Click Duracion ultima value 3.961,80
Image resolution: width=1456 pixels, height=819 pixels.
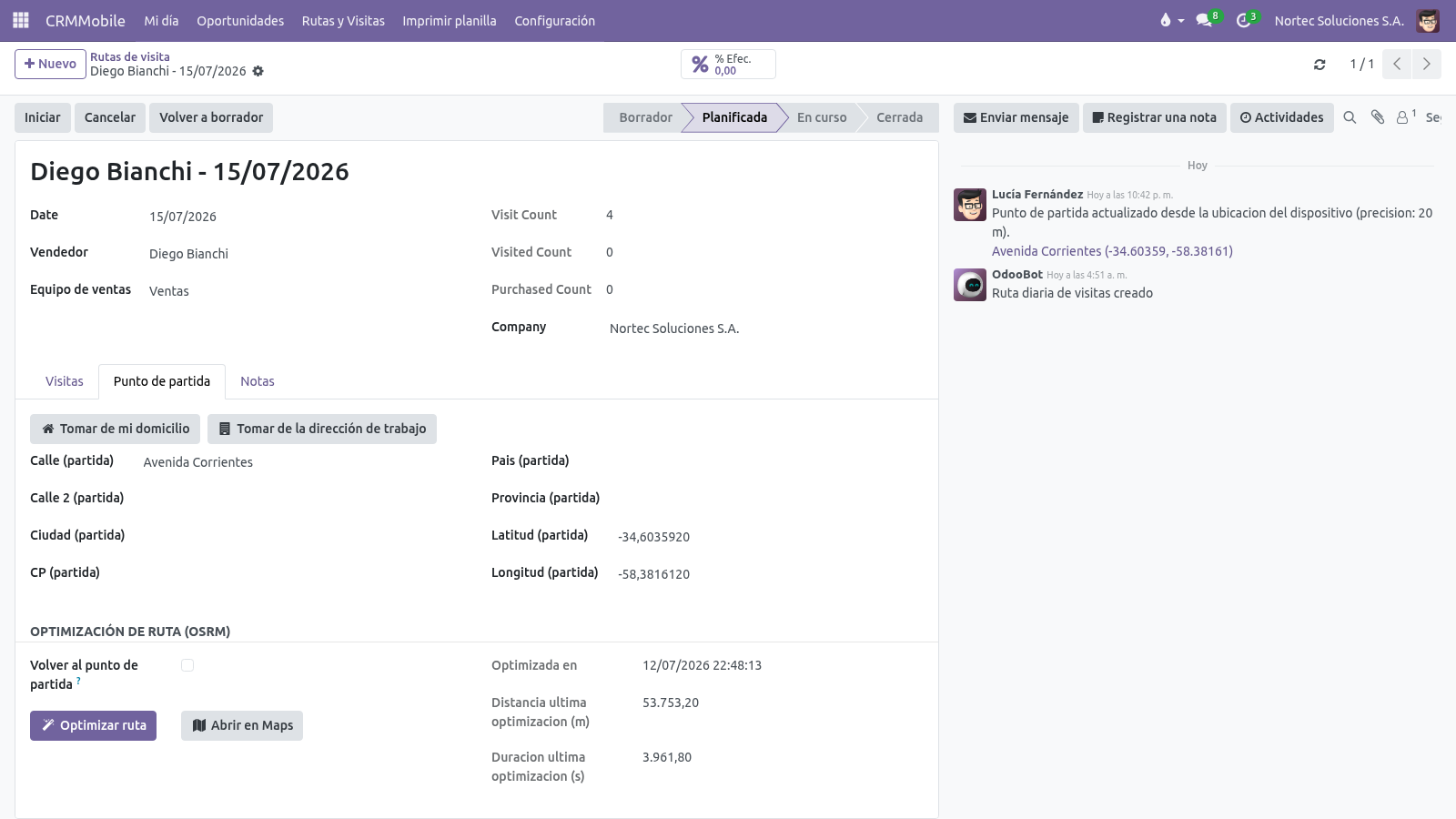(x=667, y=757)
